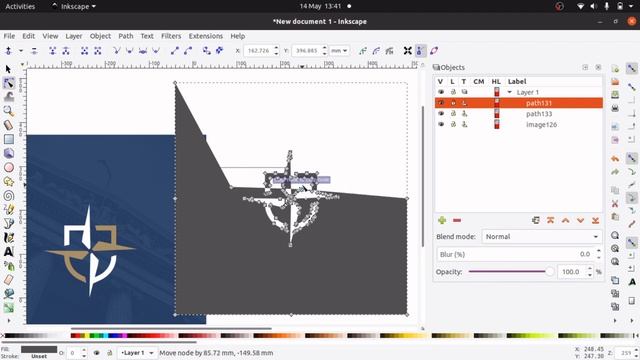Open the Layer 1 selector in status bar

pos(137,353)
